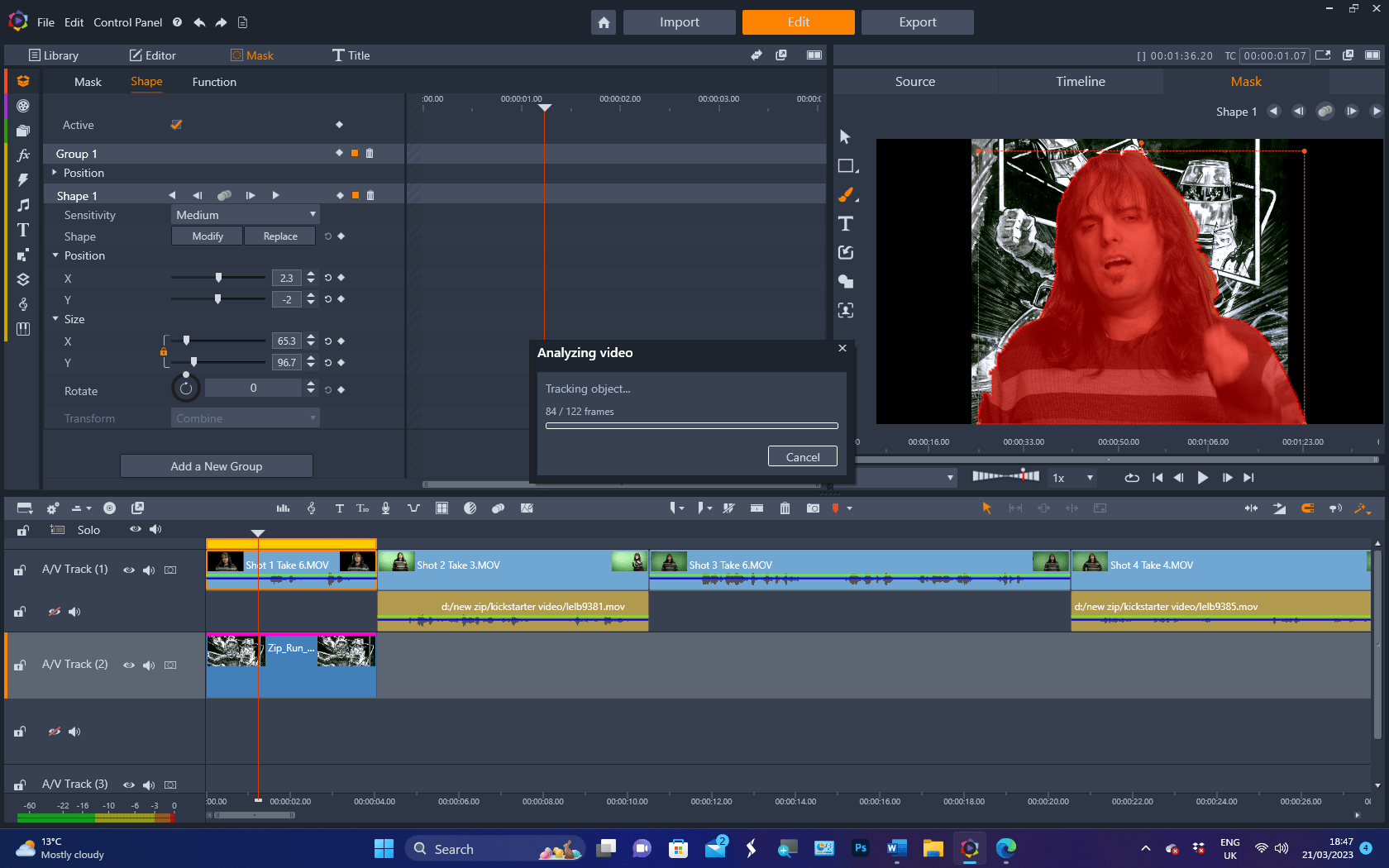Open the Effects panel in the sidebar
The image size is (1389, 868).
[23, 155]
